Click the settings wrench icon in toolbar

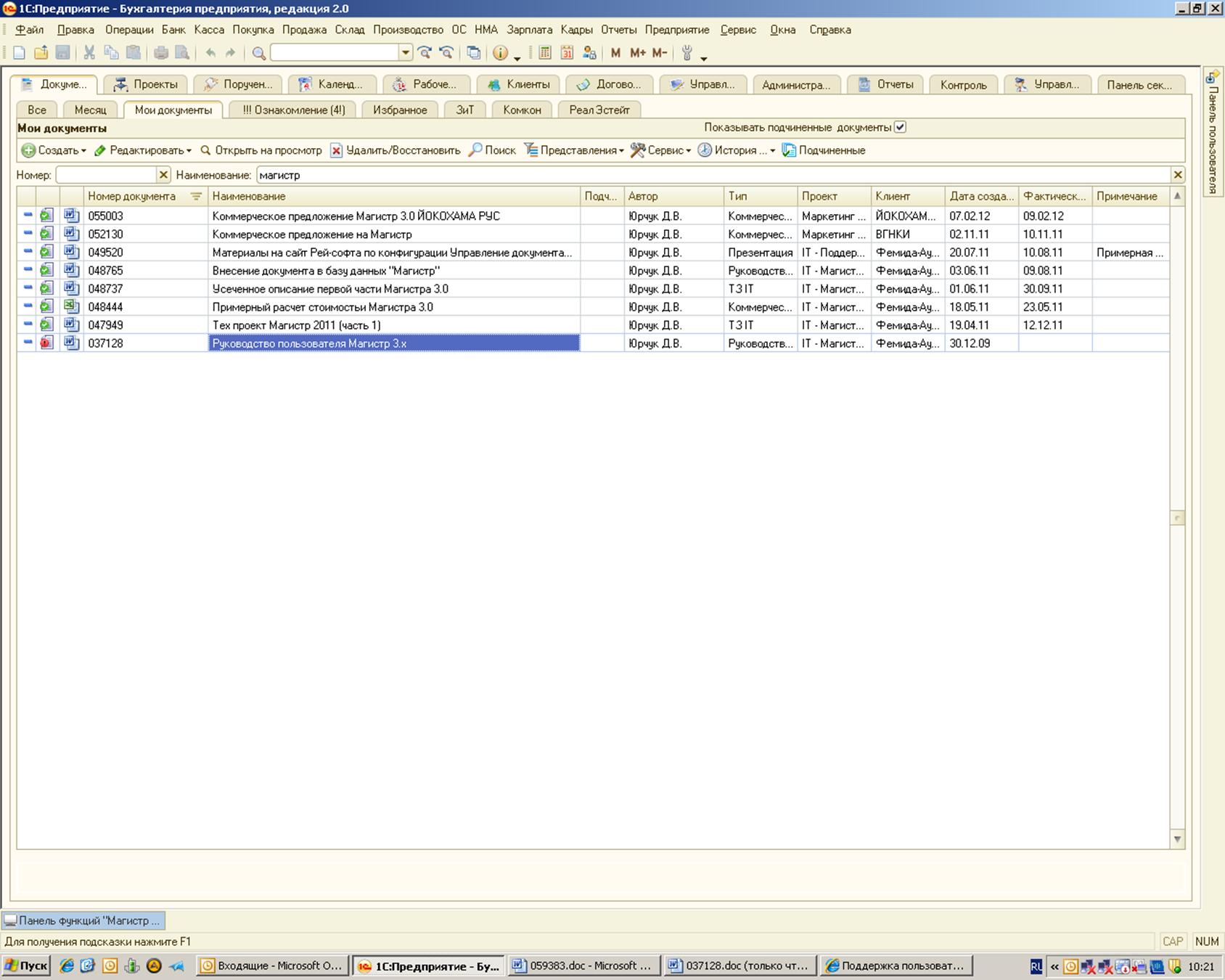pyautogui.click(x=687, y=52)
